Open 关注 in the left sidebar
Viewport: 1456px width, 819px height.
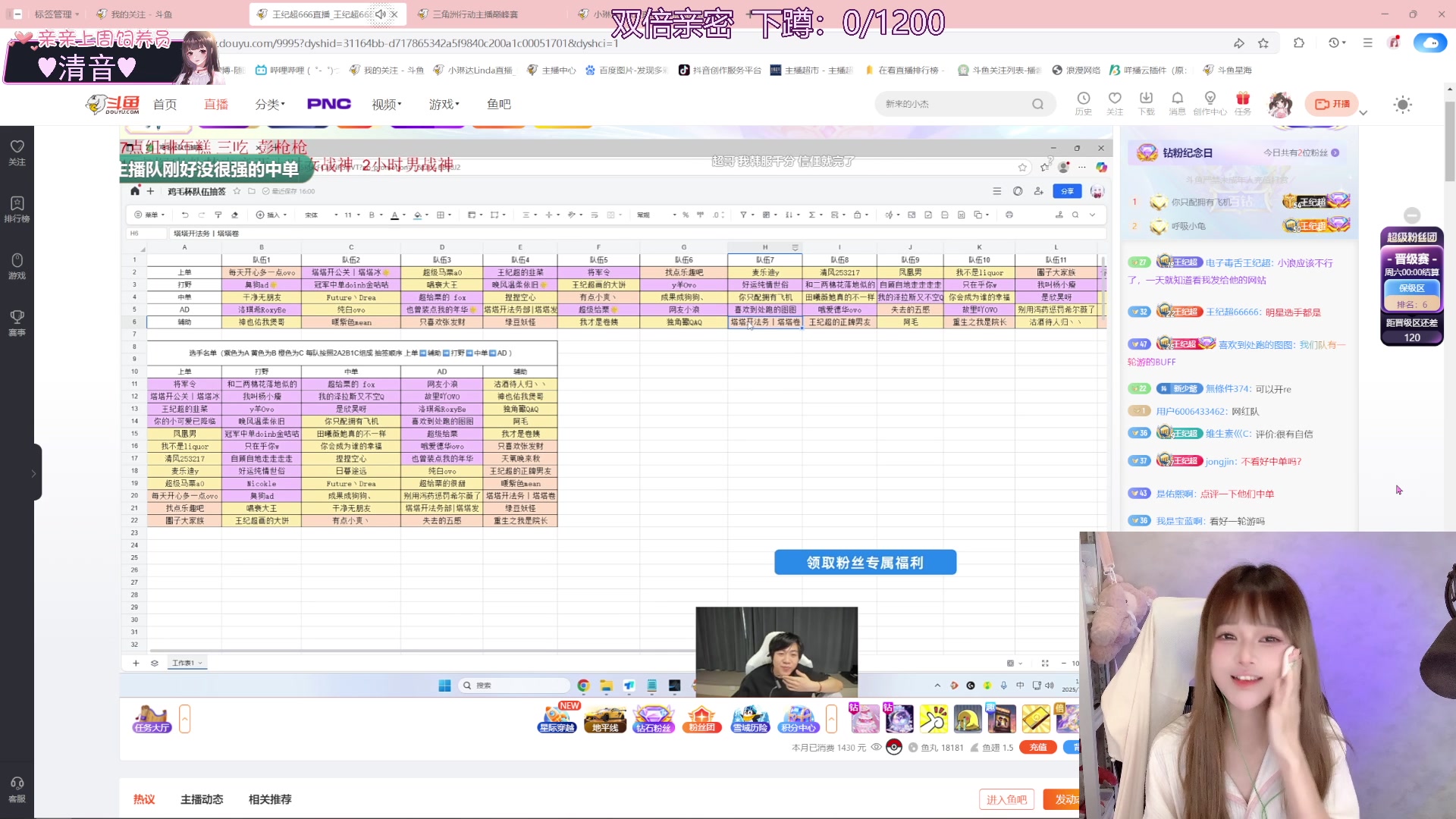coord(17,152)
